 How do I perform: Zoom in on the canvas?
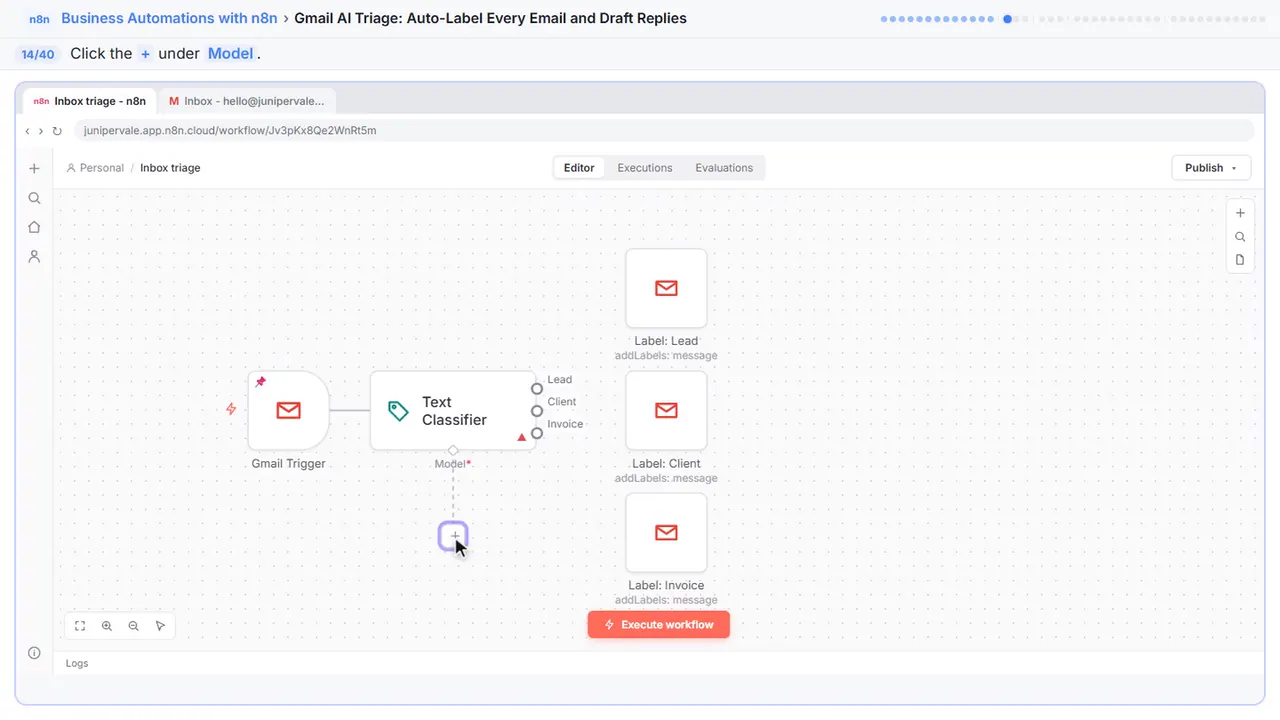107,626
